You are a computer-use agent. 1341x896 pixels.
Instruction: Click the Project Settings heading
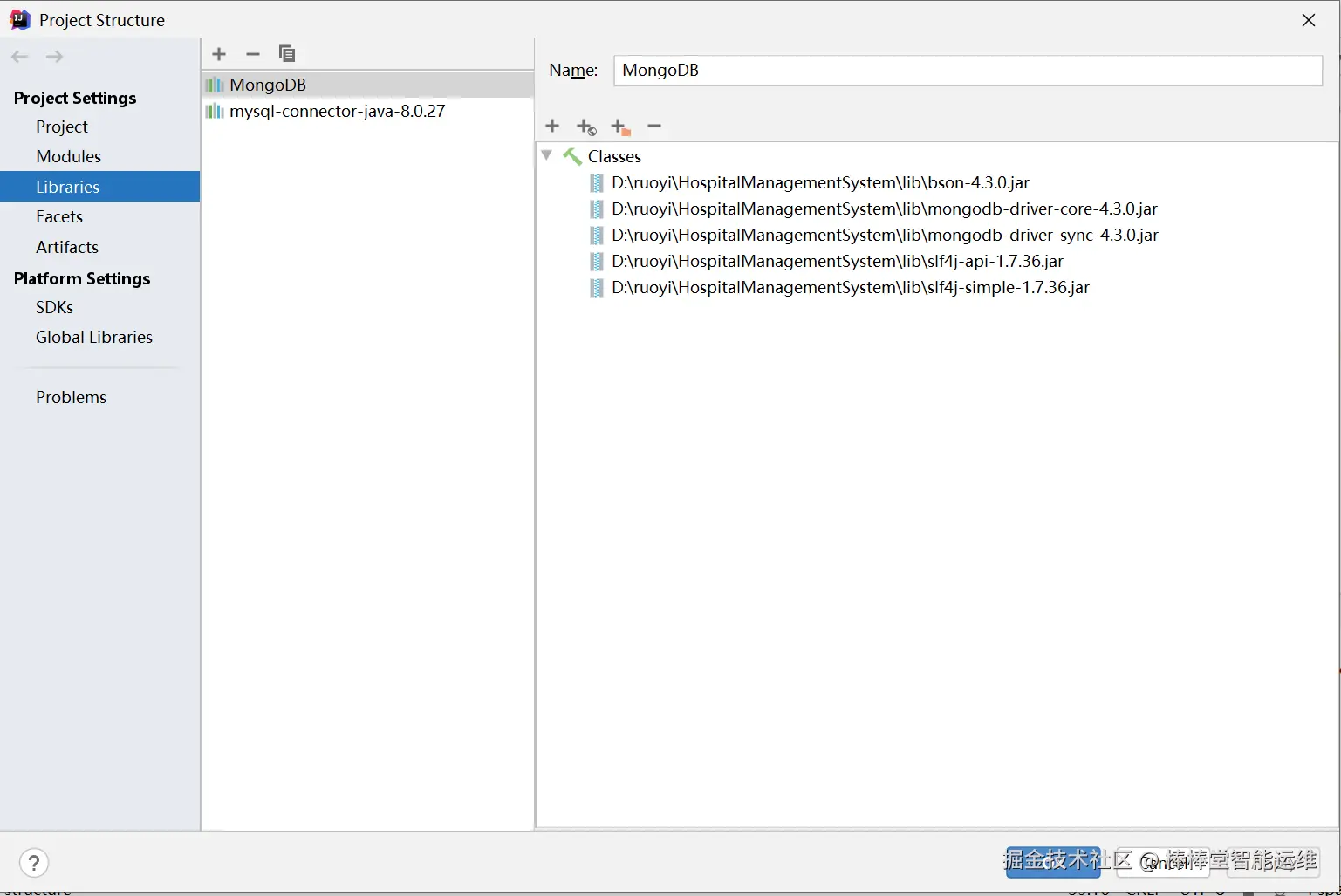[x=75, y=98]
